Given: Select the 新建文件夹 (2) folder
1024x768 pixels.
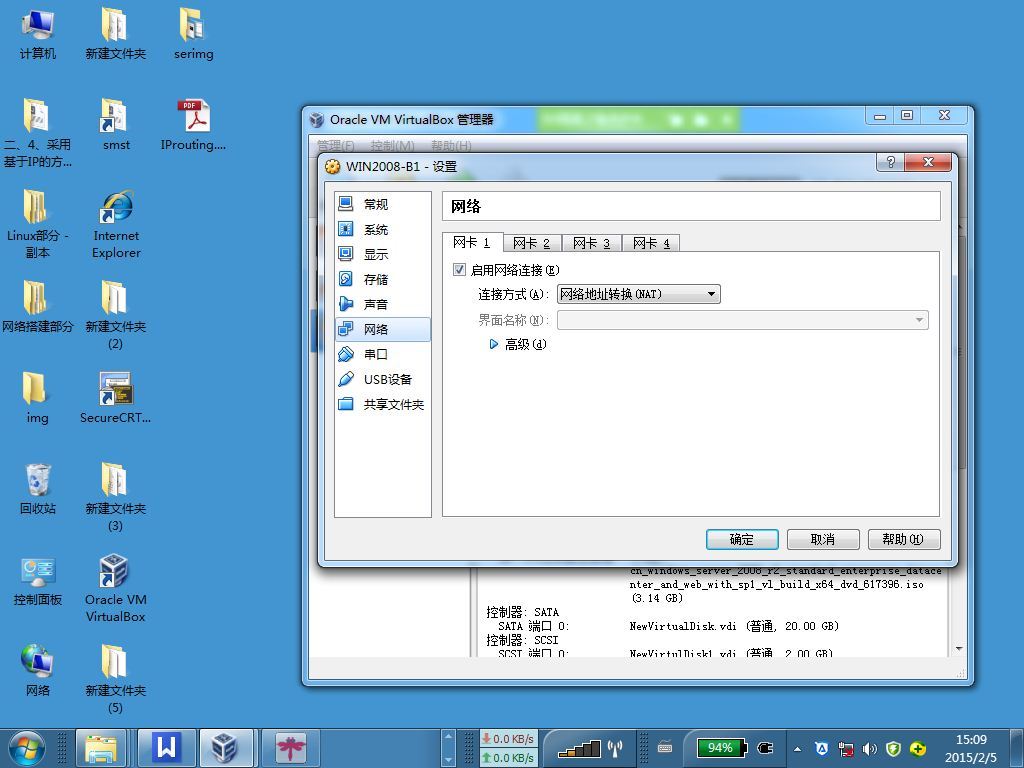Looking at the screenshot, I should [x=116, y=315].
